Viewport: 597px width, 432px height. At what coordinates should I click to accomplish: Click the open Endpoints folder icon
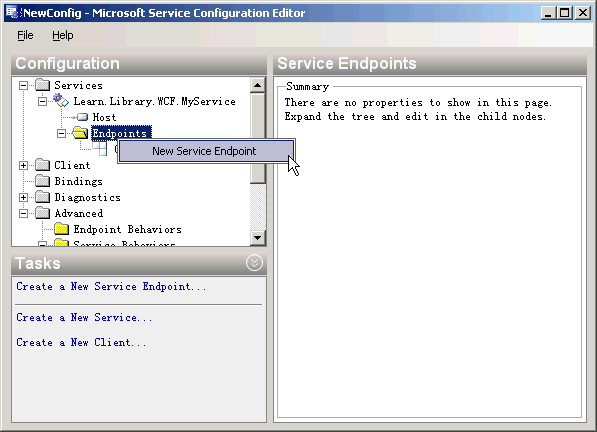[80, 133]
